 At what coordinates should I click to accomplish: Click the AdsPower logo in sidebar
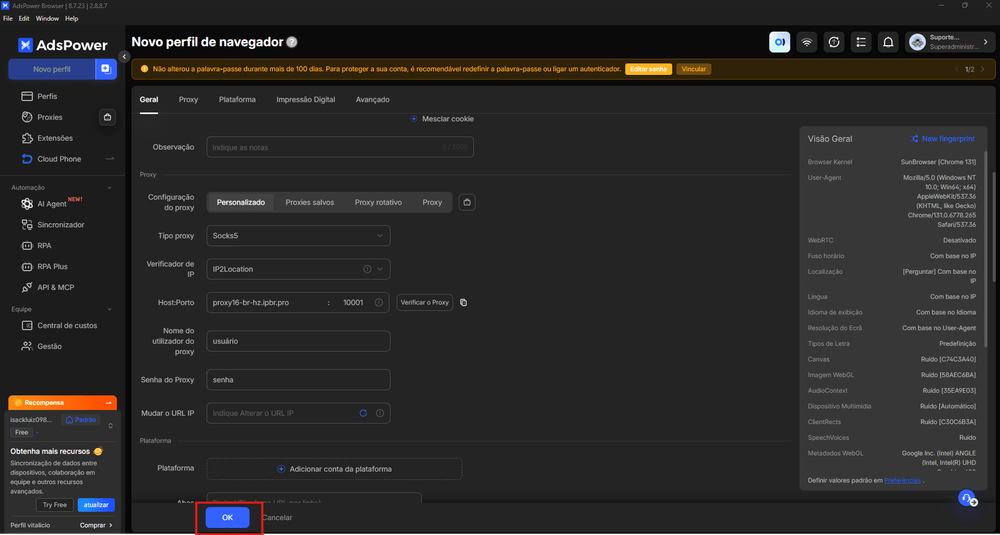coord(62,45)
